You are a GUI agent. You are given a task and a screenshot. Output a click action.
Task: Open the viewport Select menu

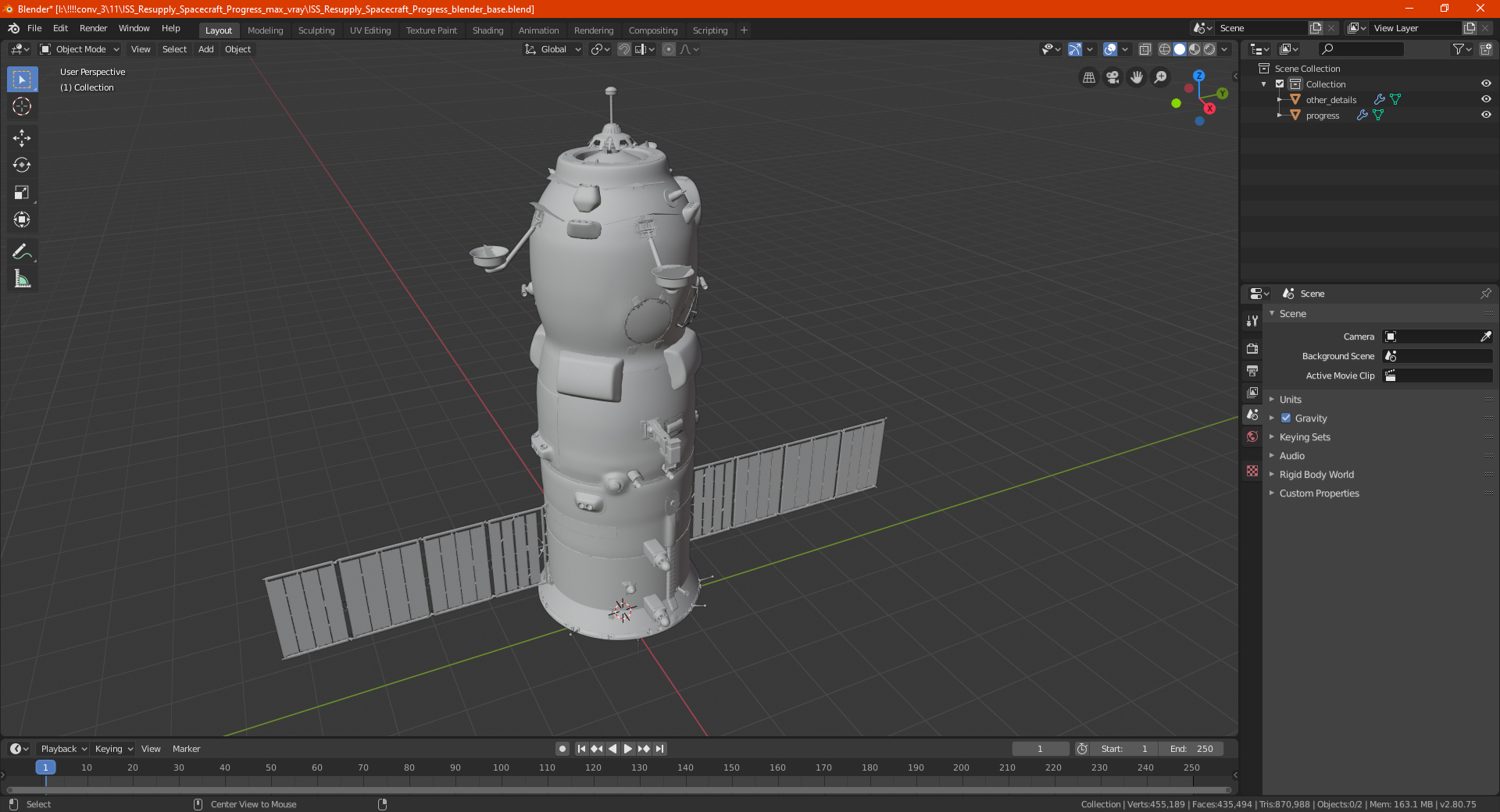click(x=174, y=49)
